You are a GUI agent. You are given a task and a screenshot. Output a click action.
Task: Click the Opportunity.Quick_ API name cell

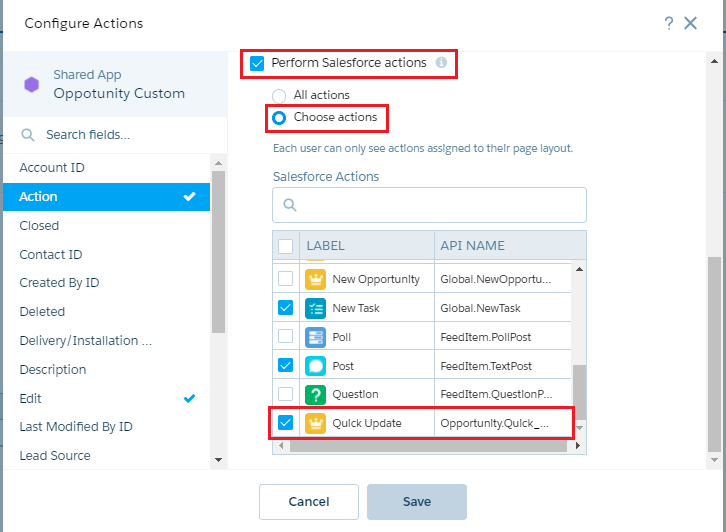coord(503,423)
